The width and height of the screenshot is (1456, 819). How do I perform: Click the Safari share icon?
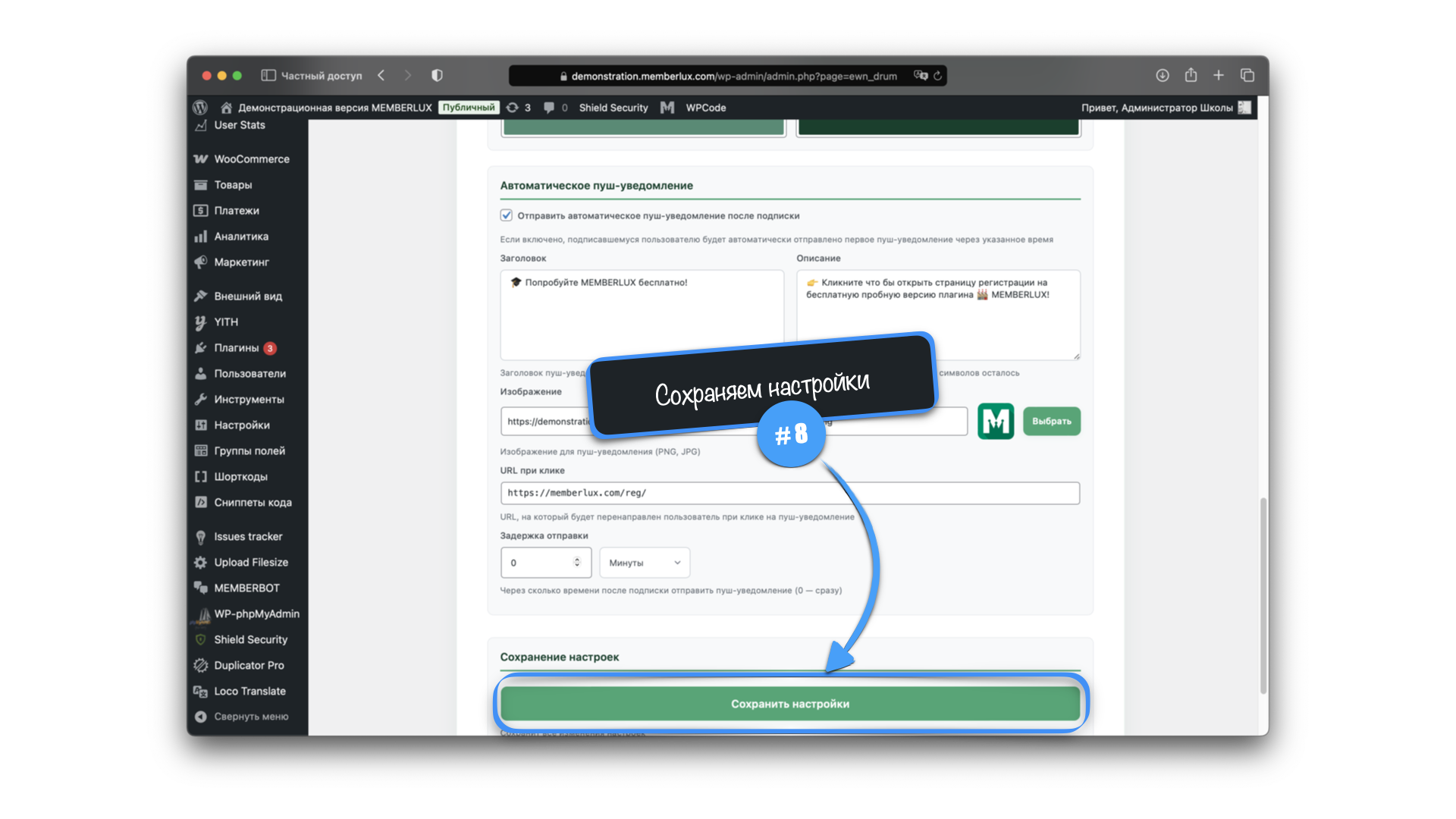1191,75
